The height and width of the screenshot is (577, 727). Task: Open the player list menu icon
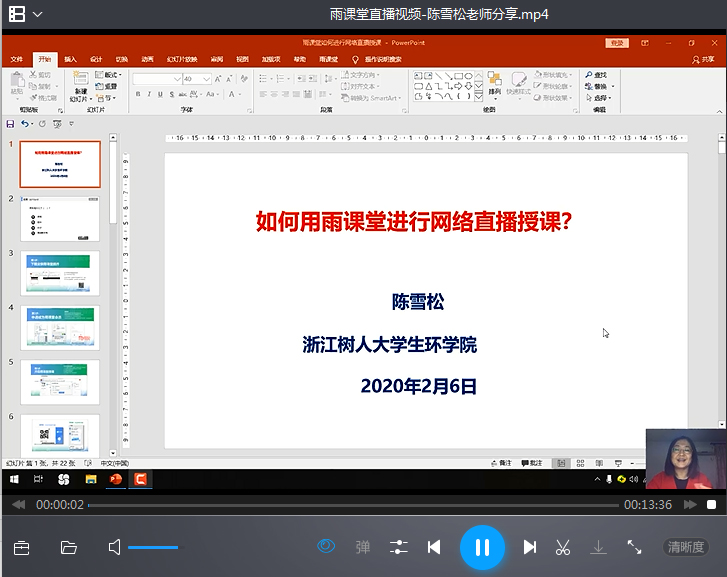[17, 14]
